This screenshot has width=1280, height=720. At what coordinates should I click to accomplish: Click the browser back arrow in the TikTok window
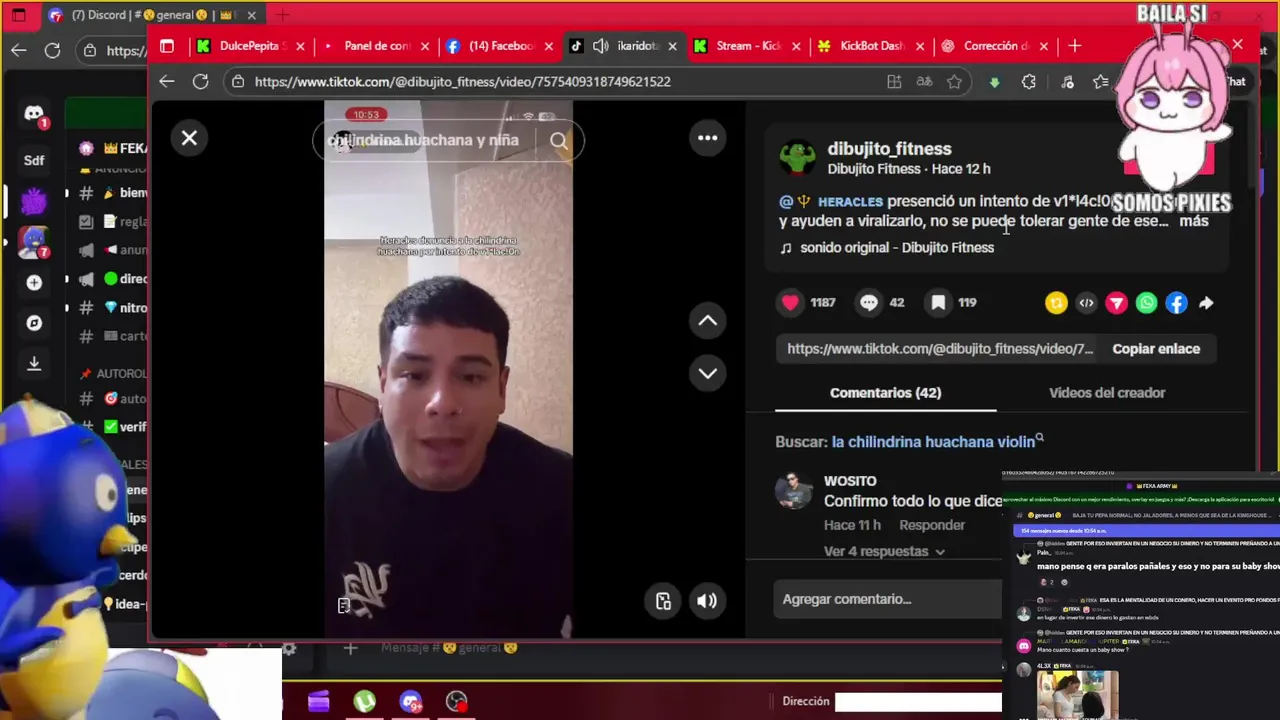tap(167, 82)
